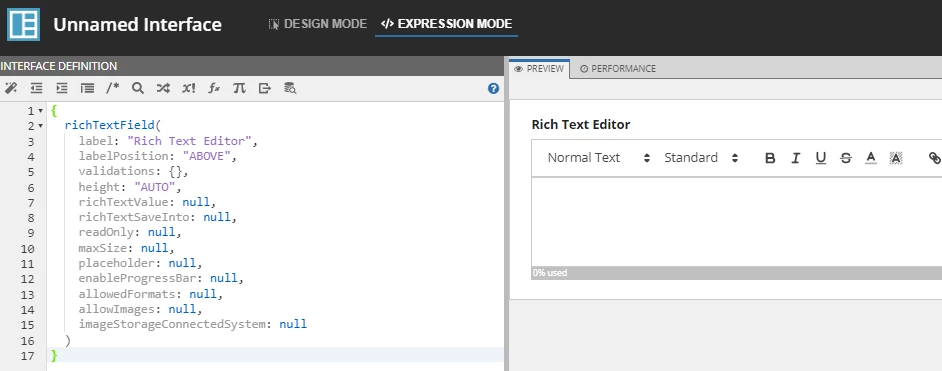
Task: Insert a link with the chain icon
Action: pos(934,158)
